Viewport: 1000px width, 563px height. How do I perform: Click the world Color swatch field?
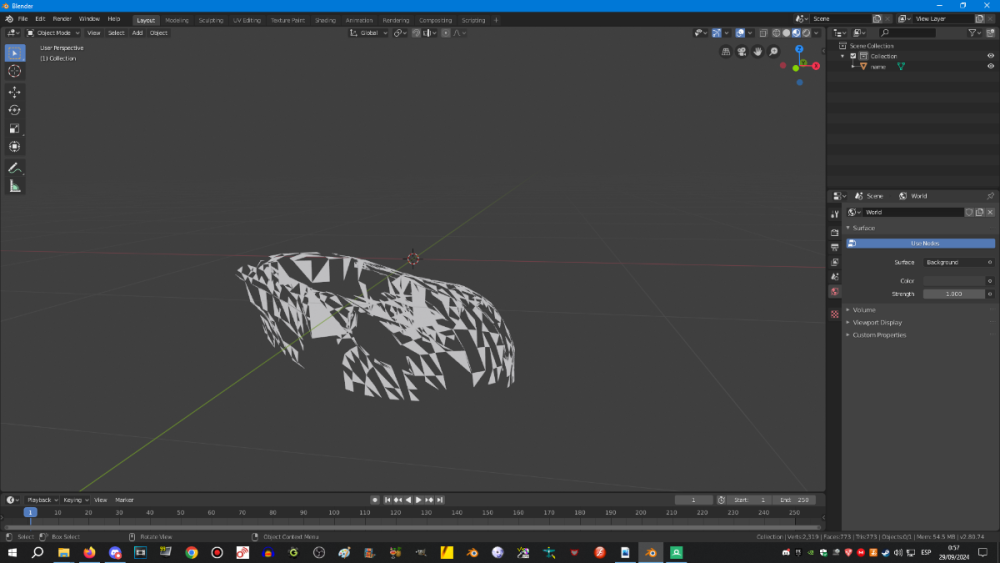(953, 281)
